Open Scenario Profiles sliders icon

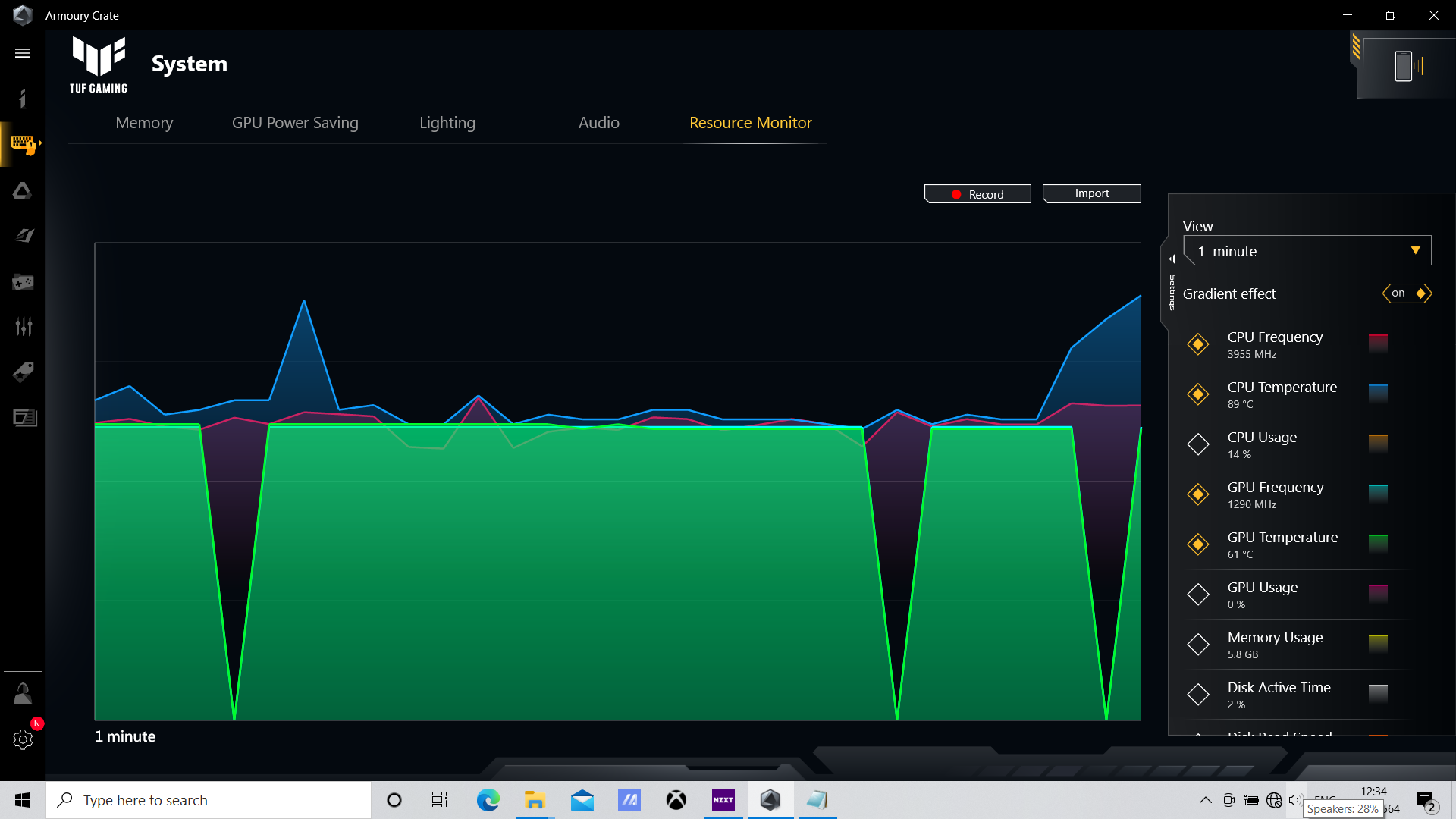click(24, 327)
